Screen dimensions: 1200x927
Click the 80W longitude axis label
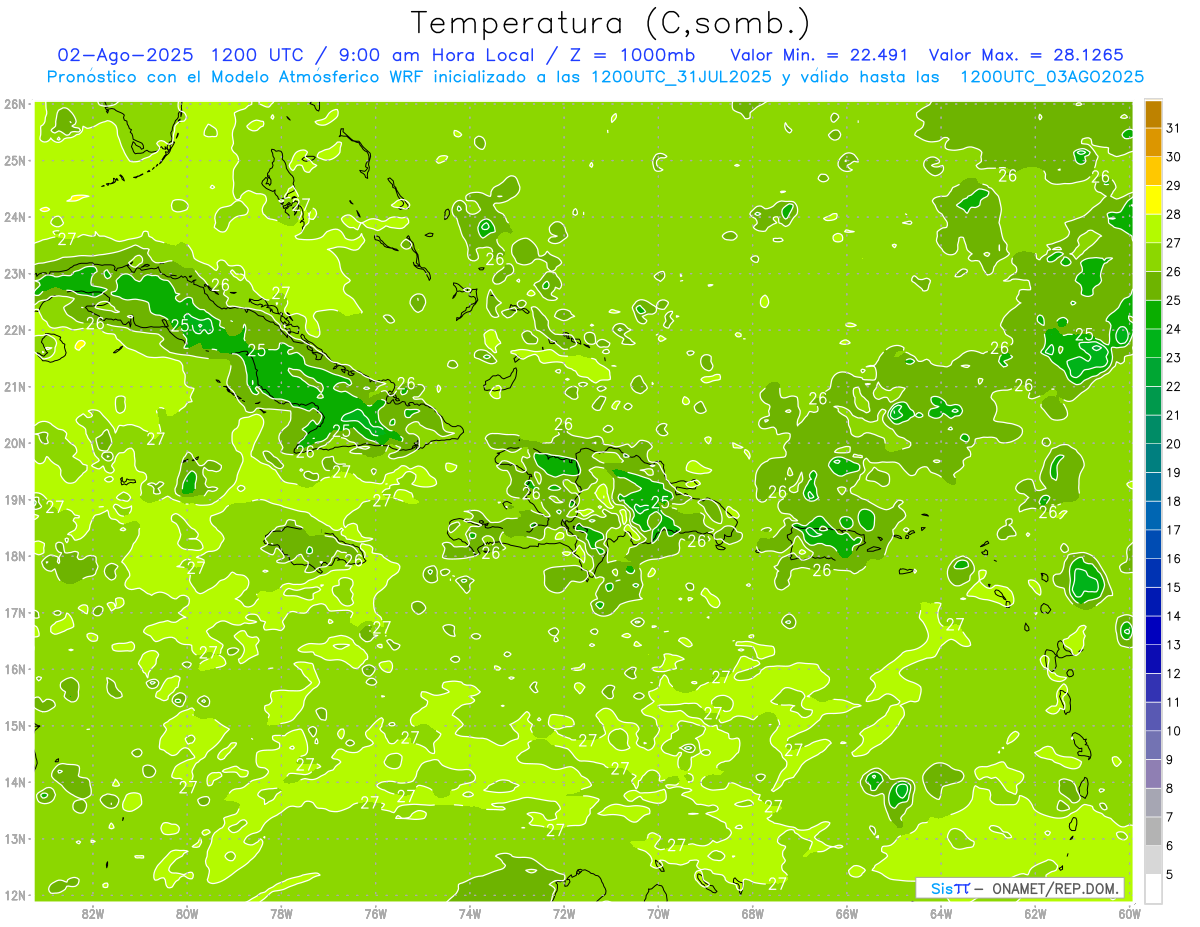(187, 913)
